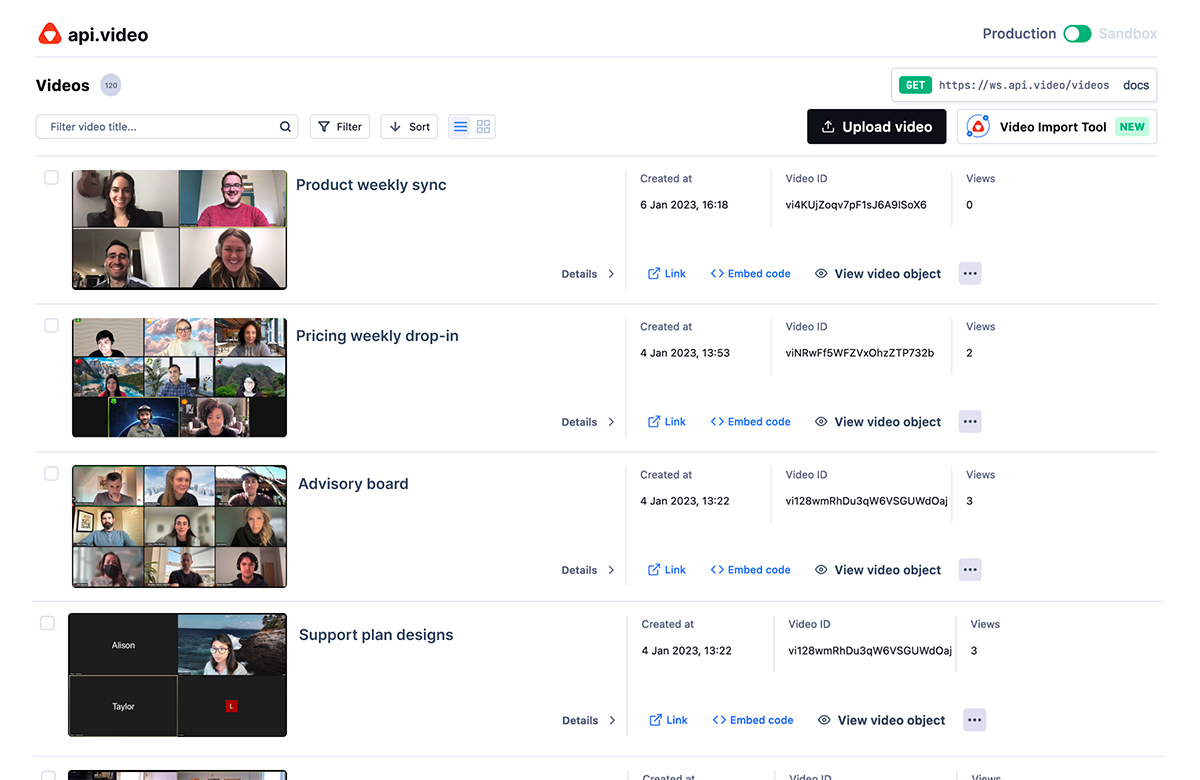Open the Filter button

(x=340, y=127)
